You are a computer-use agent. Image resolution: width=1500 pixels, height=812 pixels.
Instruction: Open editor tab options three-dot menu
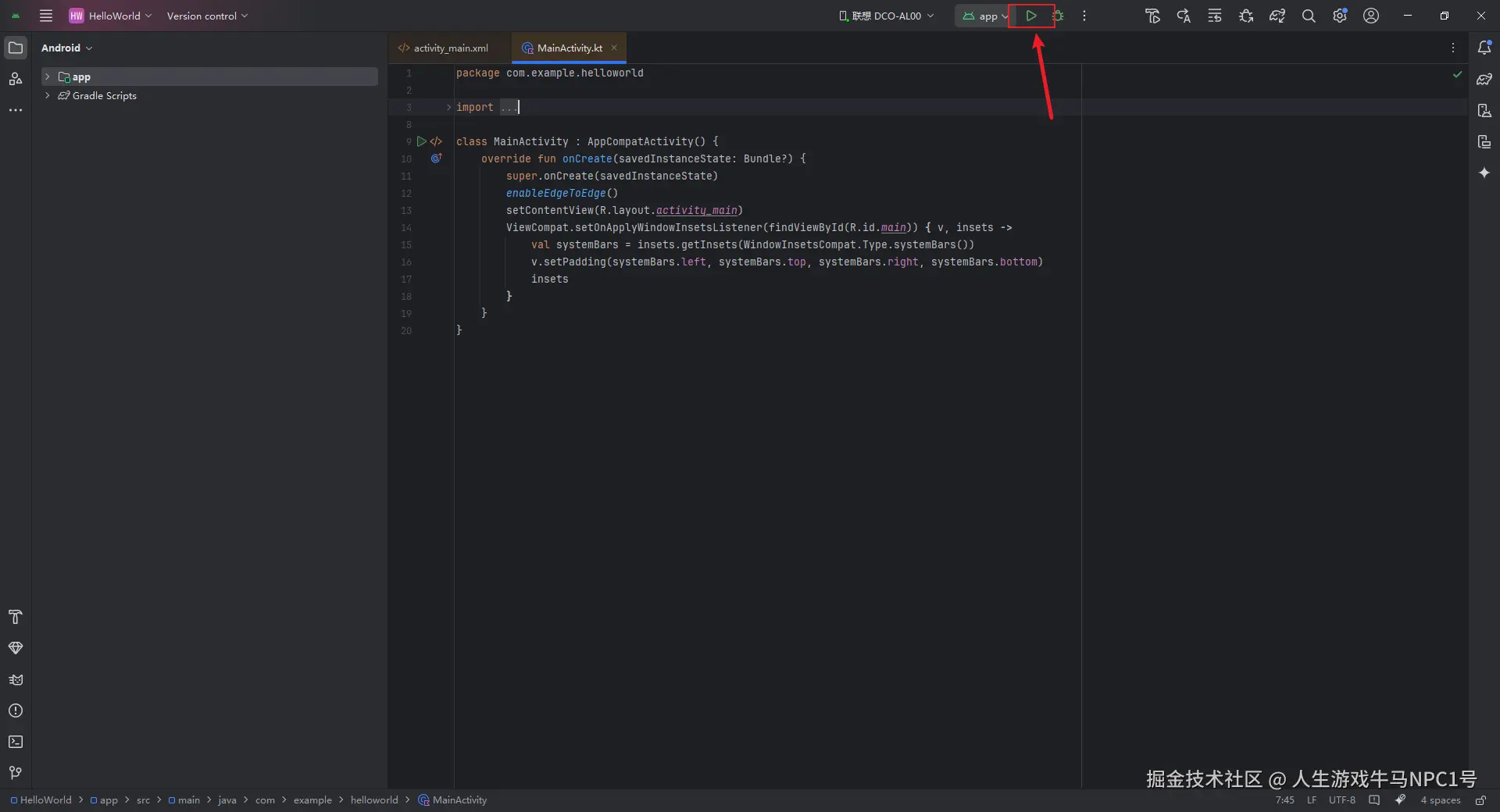1453,48
